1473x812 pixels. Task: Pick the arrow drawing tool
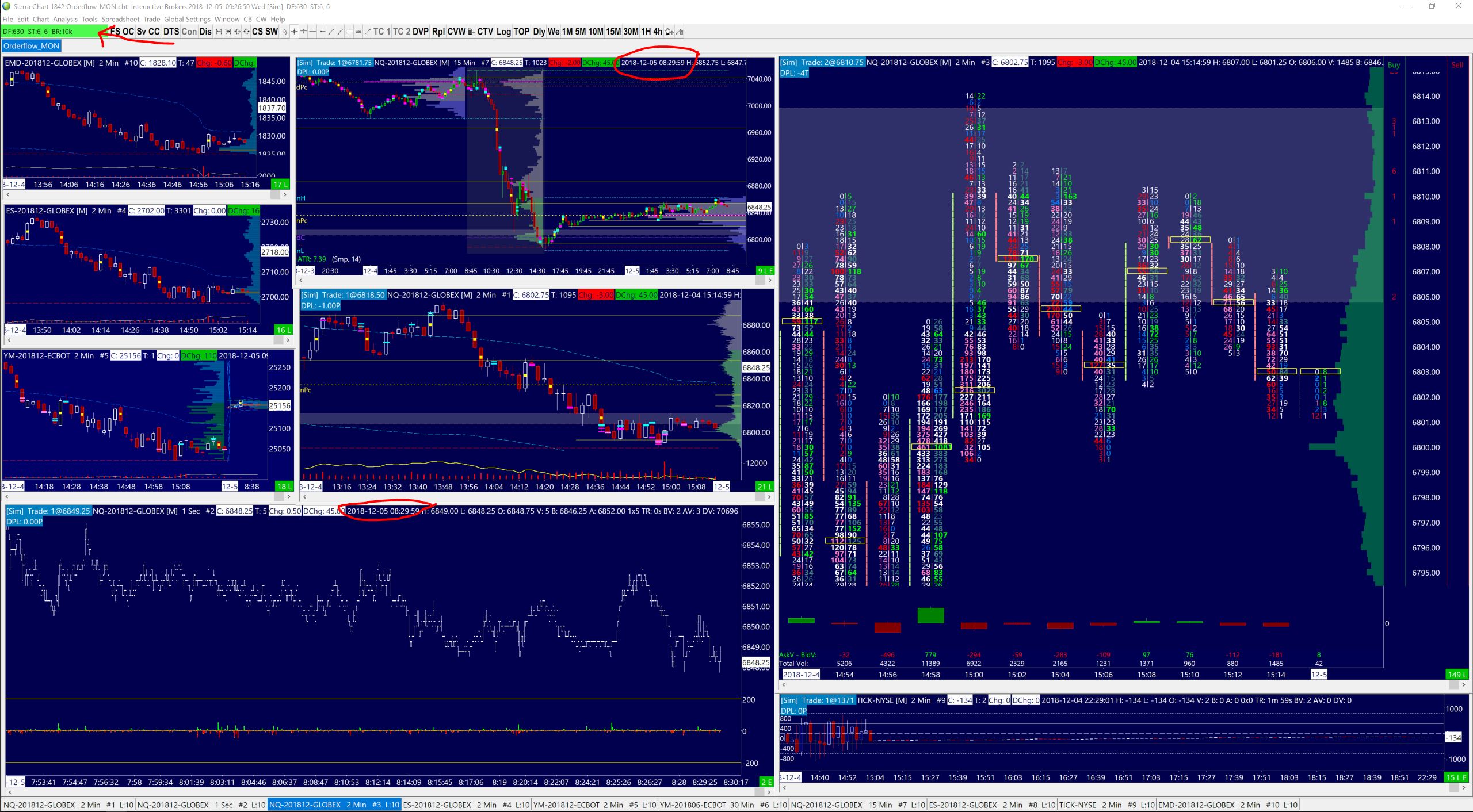(368, 32)
